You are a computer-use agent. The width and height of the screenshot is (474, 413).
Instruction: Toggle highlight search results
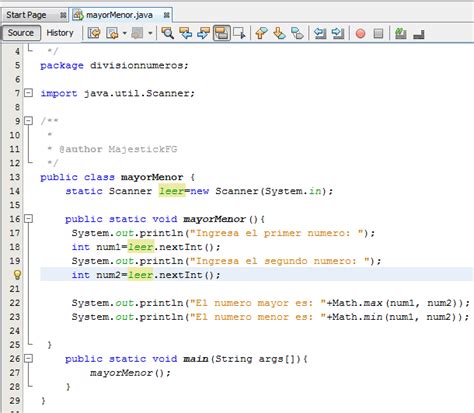pyautogui.click(x=221, y=33)
